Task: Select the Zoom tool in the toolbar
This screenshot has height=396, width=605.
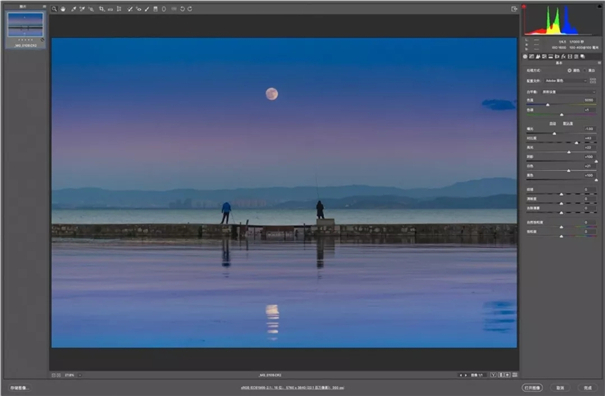Action: 54,9
